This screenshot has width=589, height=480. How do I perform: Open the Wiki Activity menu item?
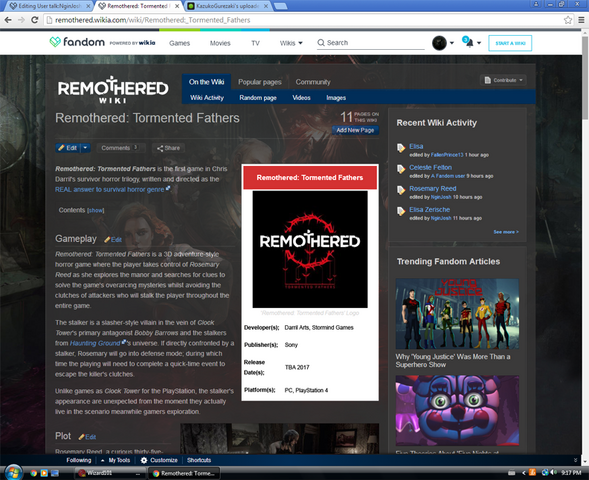(x=207, y=98)
